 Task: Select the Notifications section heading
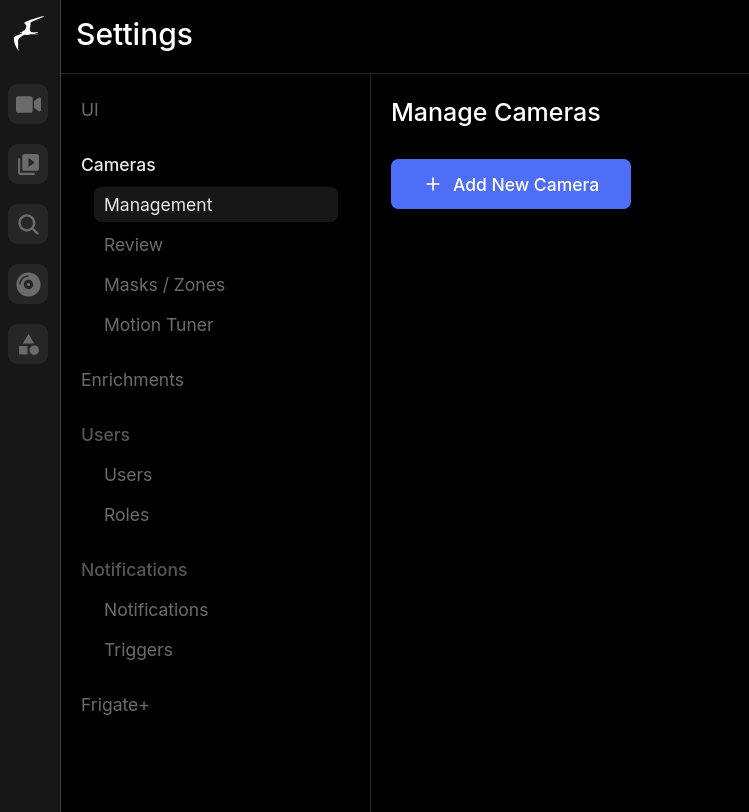click(134, 570)
